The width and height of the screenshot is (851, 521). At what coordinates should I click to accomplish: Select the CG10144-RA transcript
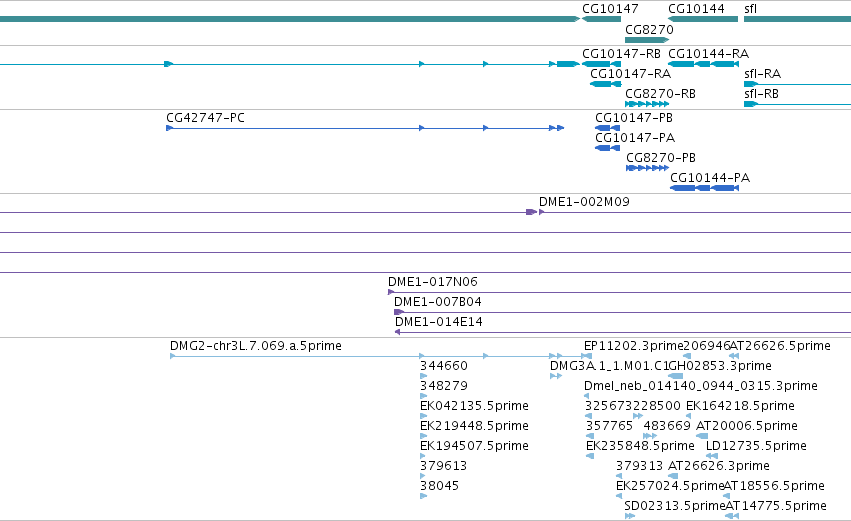703,64
